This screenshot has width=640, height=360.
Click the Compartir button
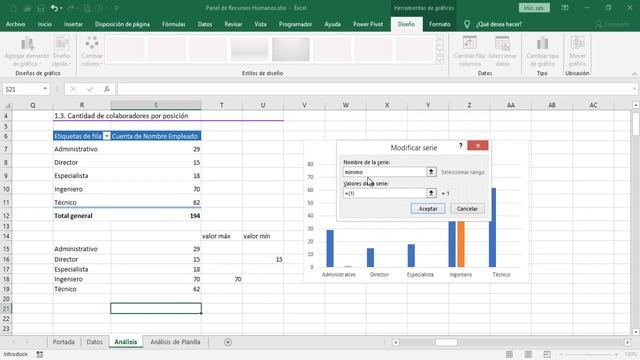[613, 24]
